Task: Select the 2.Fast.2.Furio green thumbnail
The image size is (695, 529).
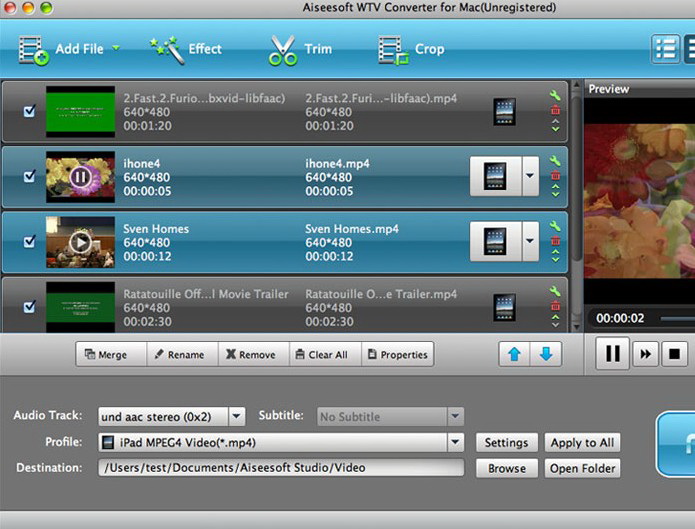Action: pyautogui.click(x=80, y=111)
